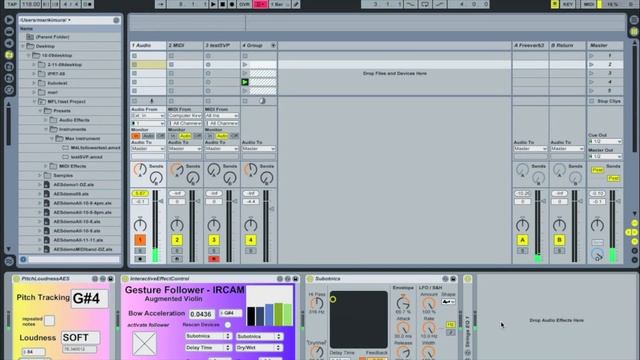The height and width of the screenshot is (360, 640).
Task: Open Audio From dropdown on track 1
Action: (148, 116)
